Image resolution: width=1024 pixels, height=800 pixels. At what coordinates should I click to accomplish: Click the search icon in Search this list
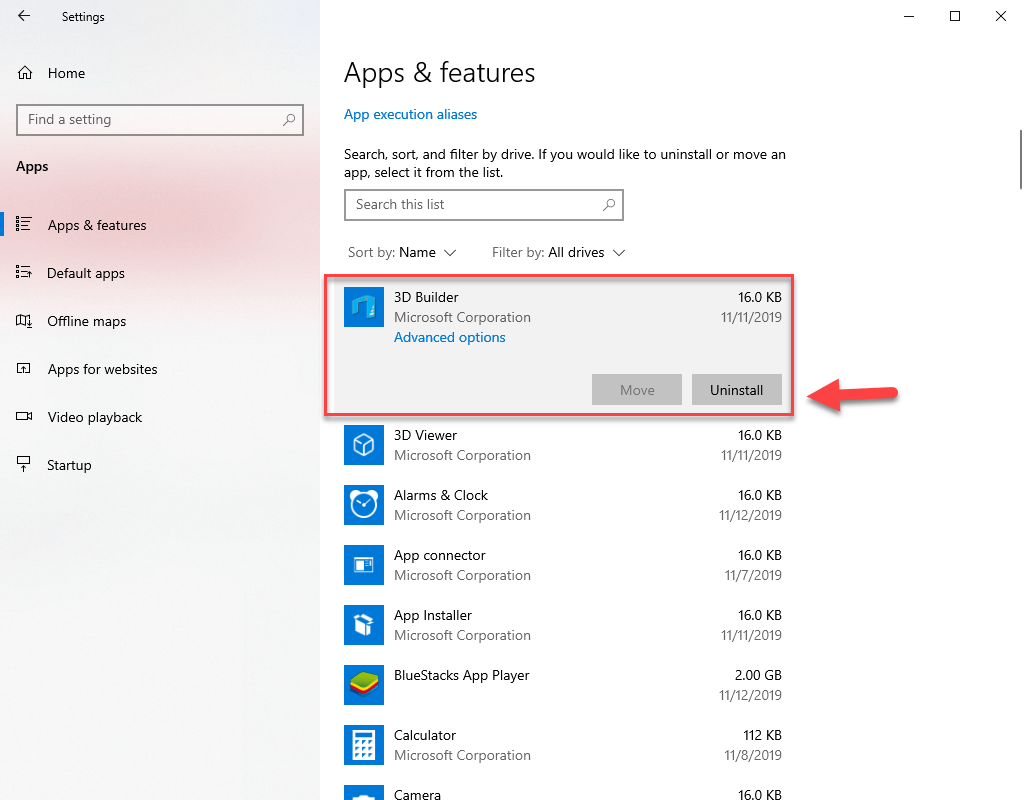[x=609, y=205]
